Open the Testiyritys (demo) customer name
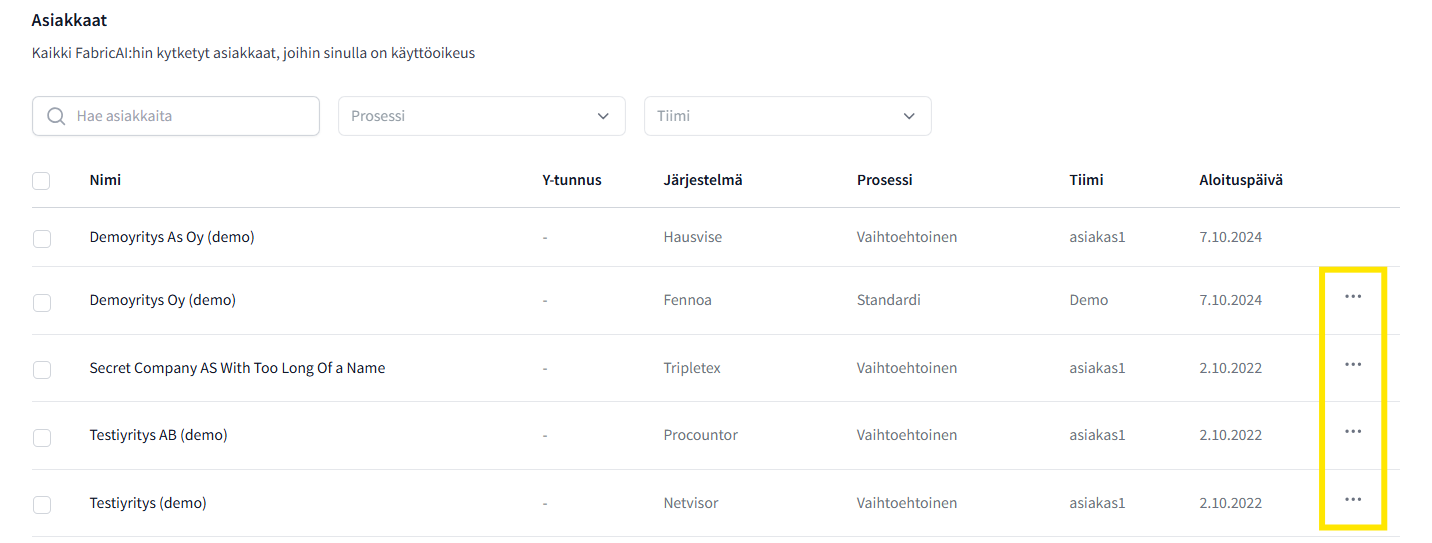This screenshot has height=543, width=1432. click(148, 503)
